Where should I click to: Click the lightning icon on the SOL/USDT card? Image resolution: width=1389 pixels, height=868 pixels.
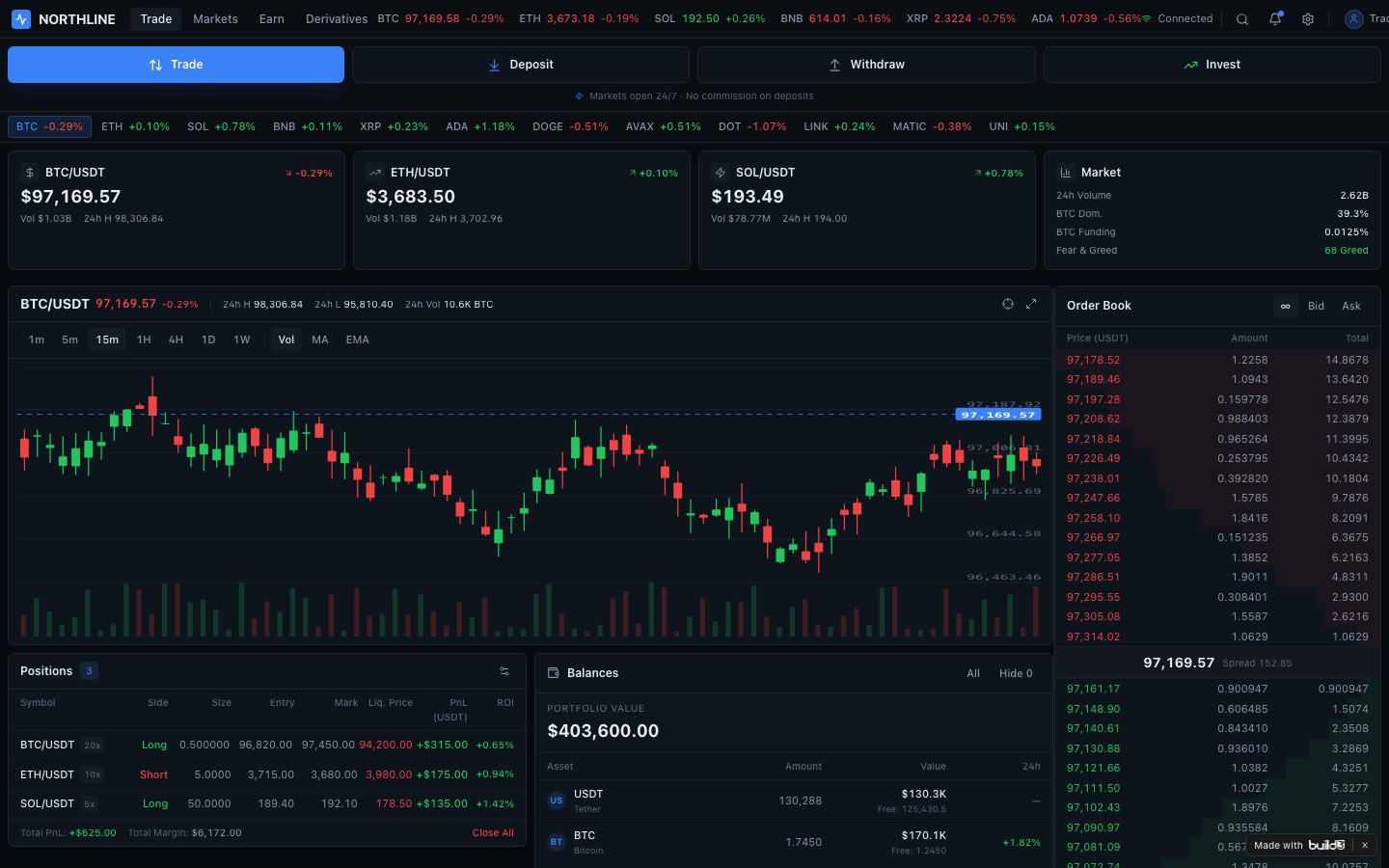click(721, 173)
